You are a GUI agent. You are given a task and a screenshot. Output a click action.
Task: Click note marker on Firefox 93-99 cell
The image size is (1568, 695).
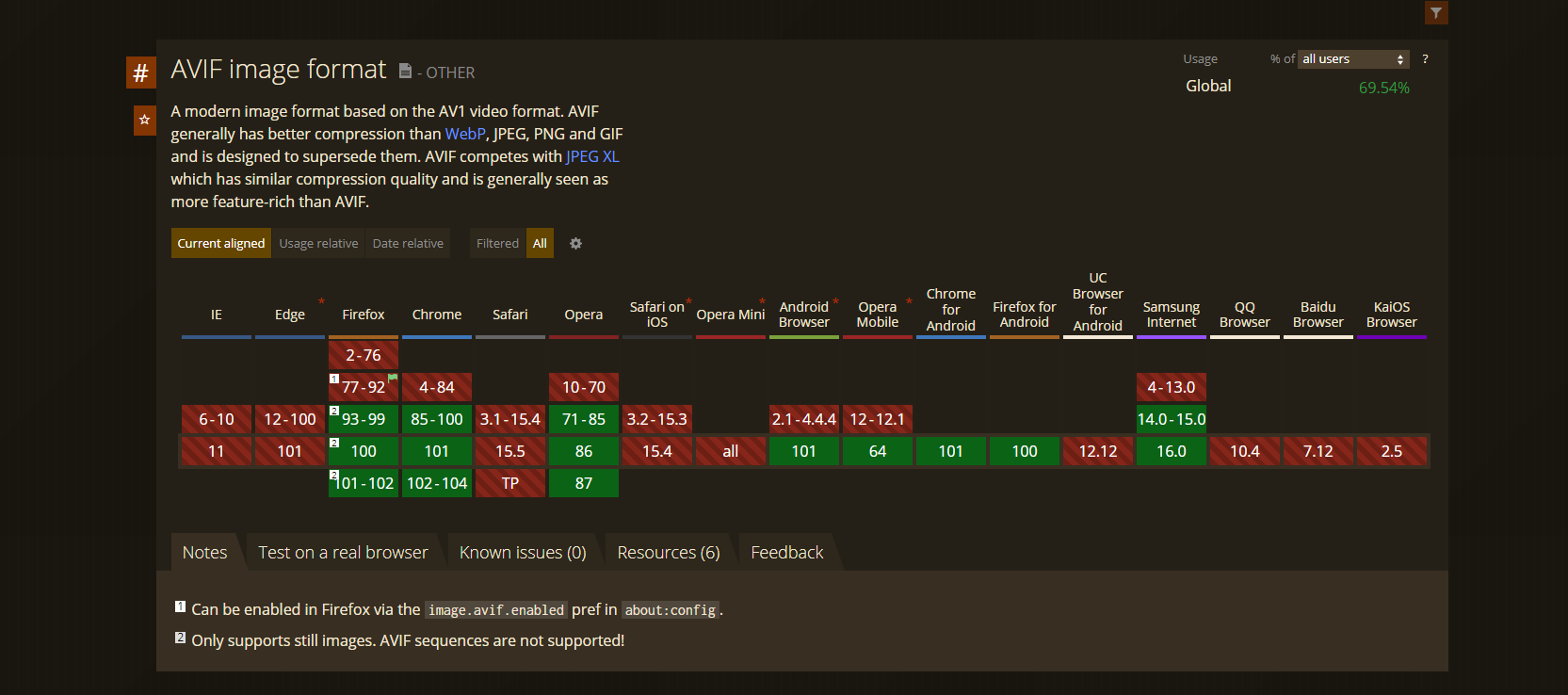coord(334,411)
